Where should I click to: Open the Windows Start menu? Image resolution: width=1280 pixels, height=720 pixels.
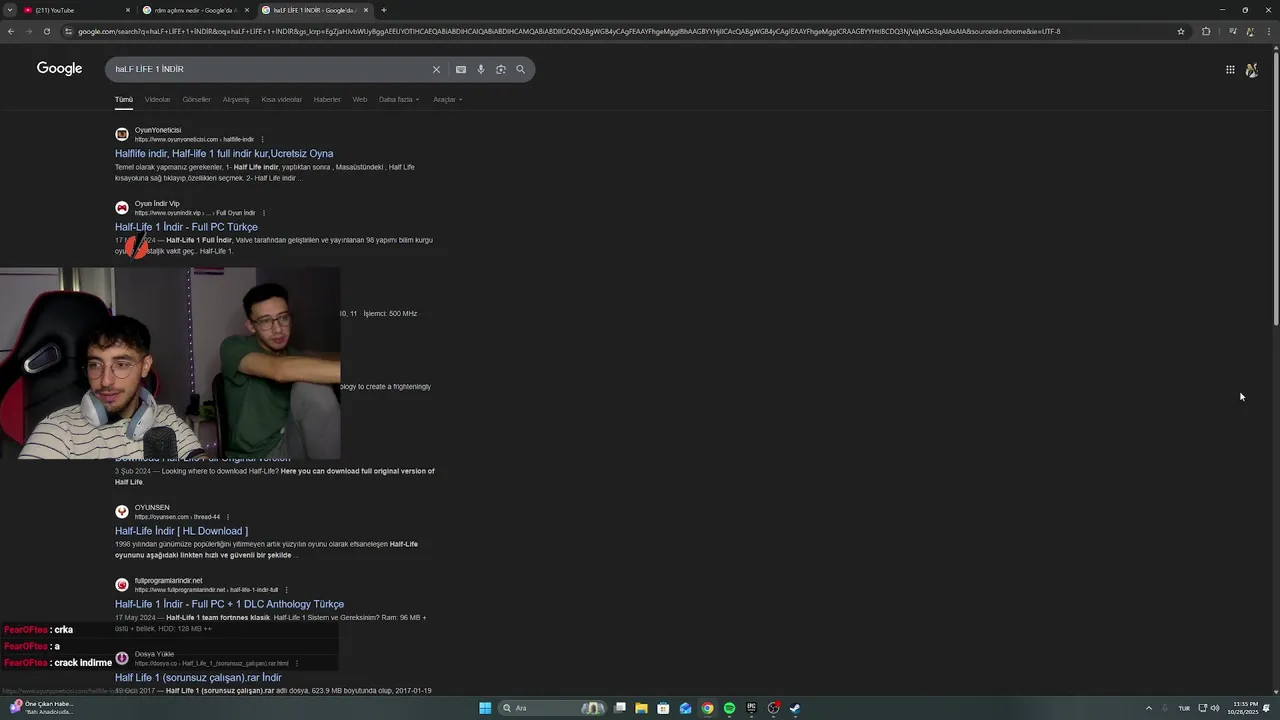485,708
